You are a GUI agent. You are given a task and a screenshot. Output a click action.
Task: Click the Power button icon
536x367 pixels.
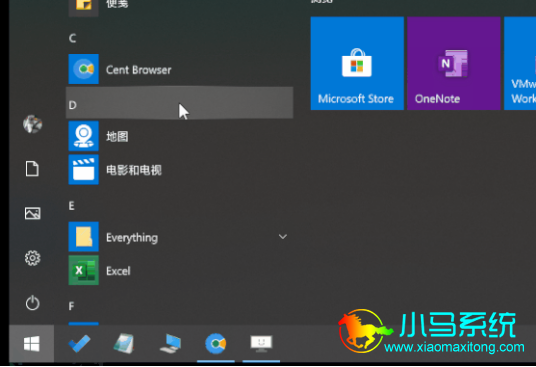(x=32, y=303)
